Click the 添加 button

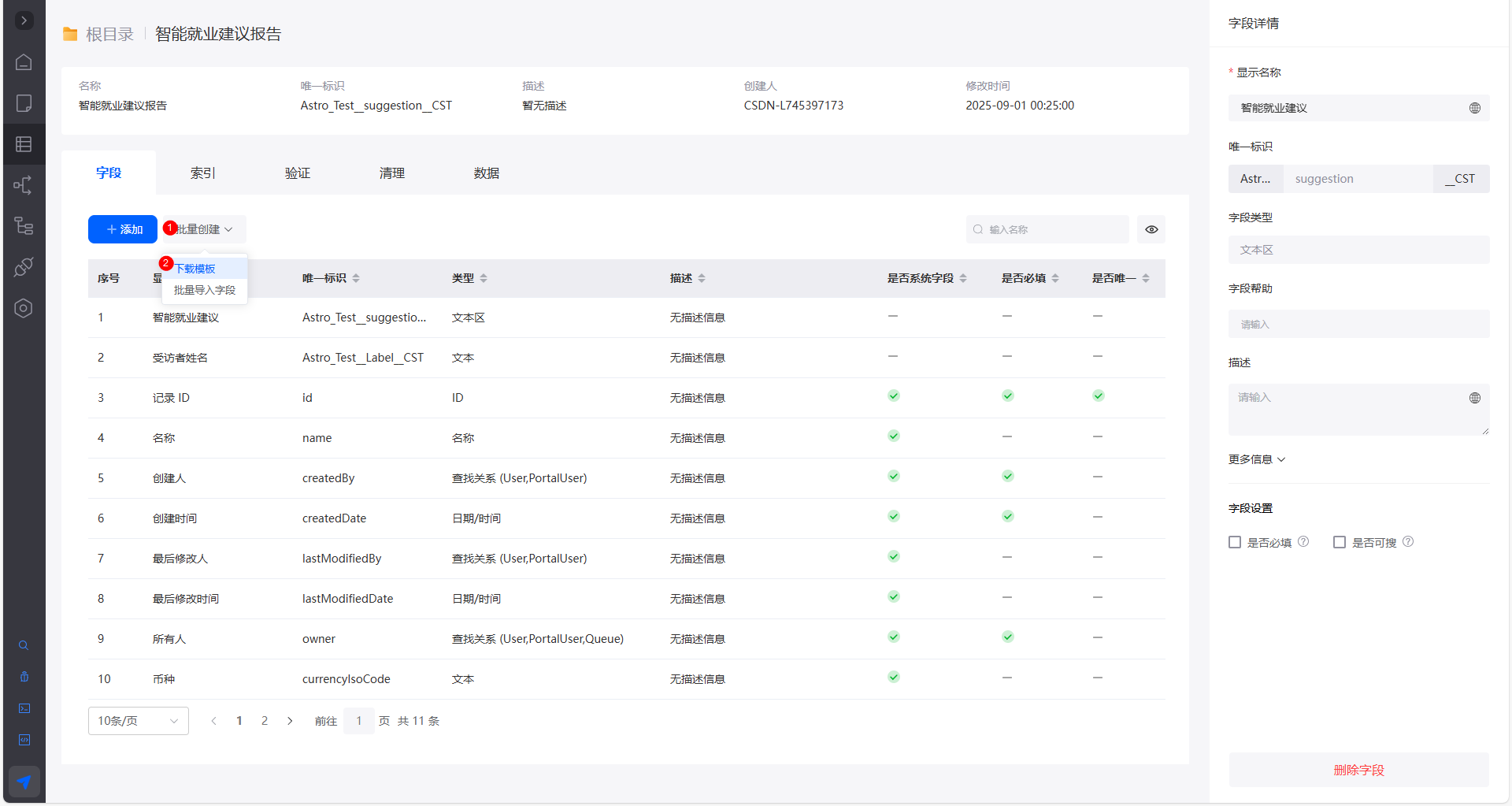pyautogui.click(x=123, y=229)
